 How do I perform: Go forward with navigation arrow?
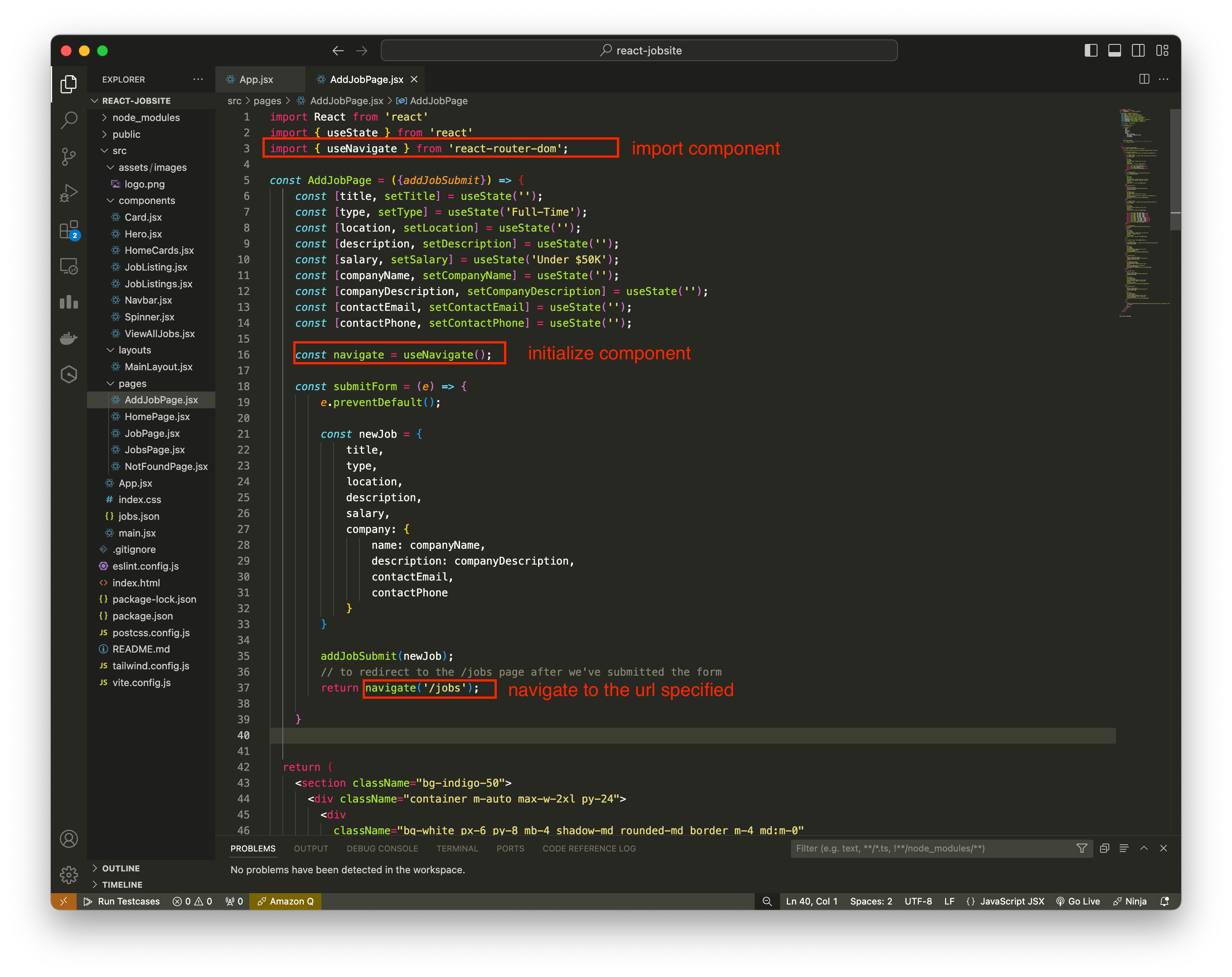tap(362, 51)
